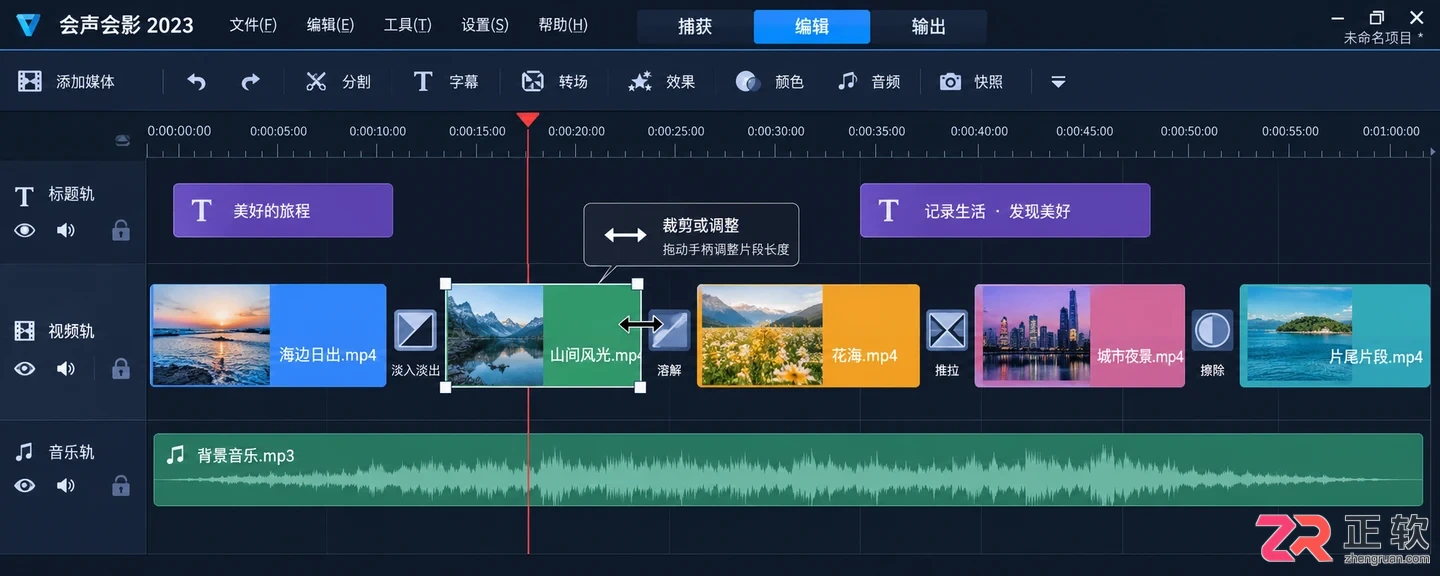
Task: Select the 溶解 transition icon
Action: click(x=669, y=330)
